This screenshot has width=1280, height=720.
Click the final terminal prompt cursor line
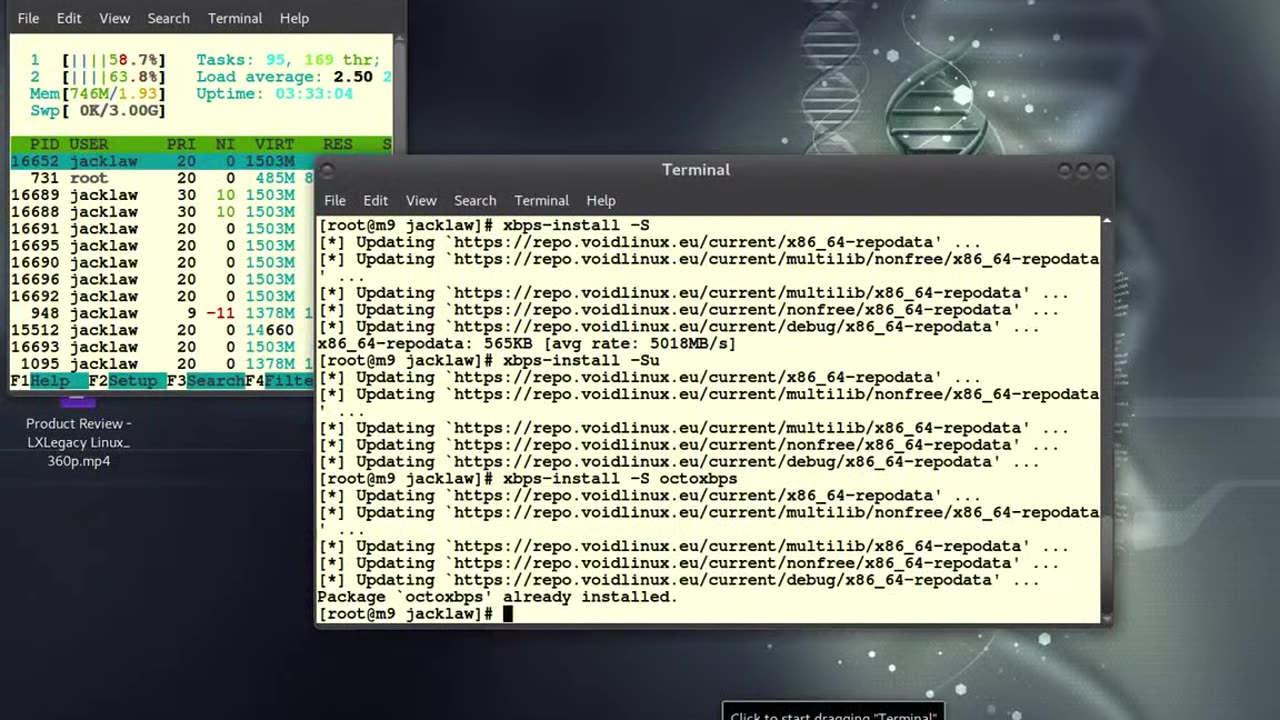pyautogui.click(x=415, y=614)
